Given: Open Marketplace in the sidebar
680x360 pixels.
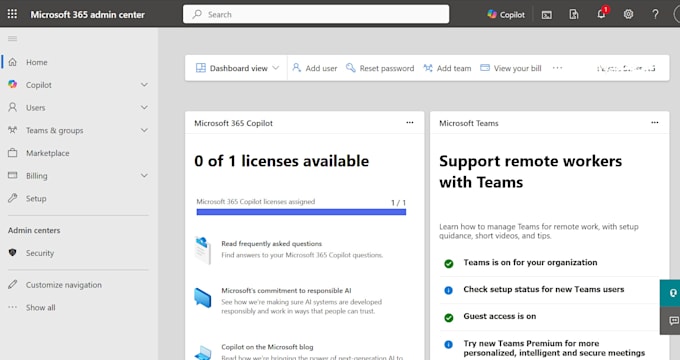Looking at the screenshot, I should (48, 153).
